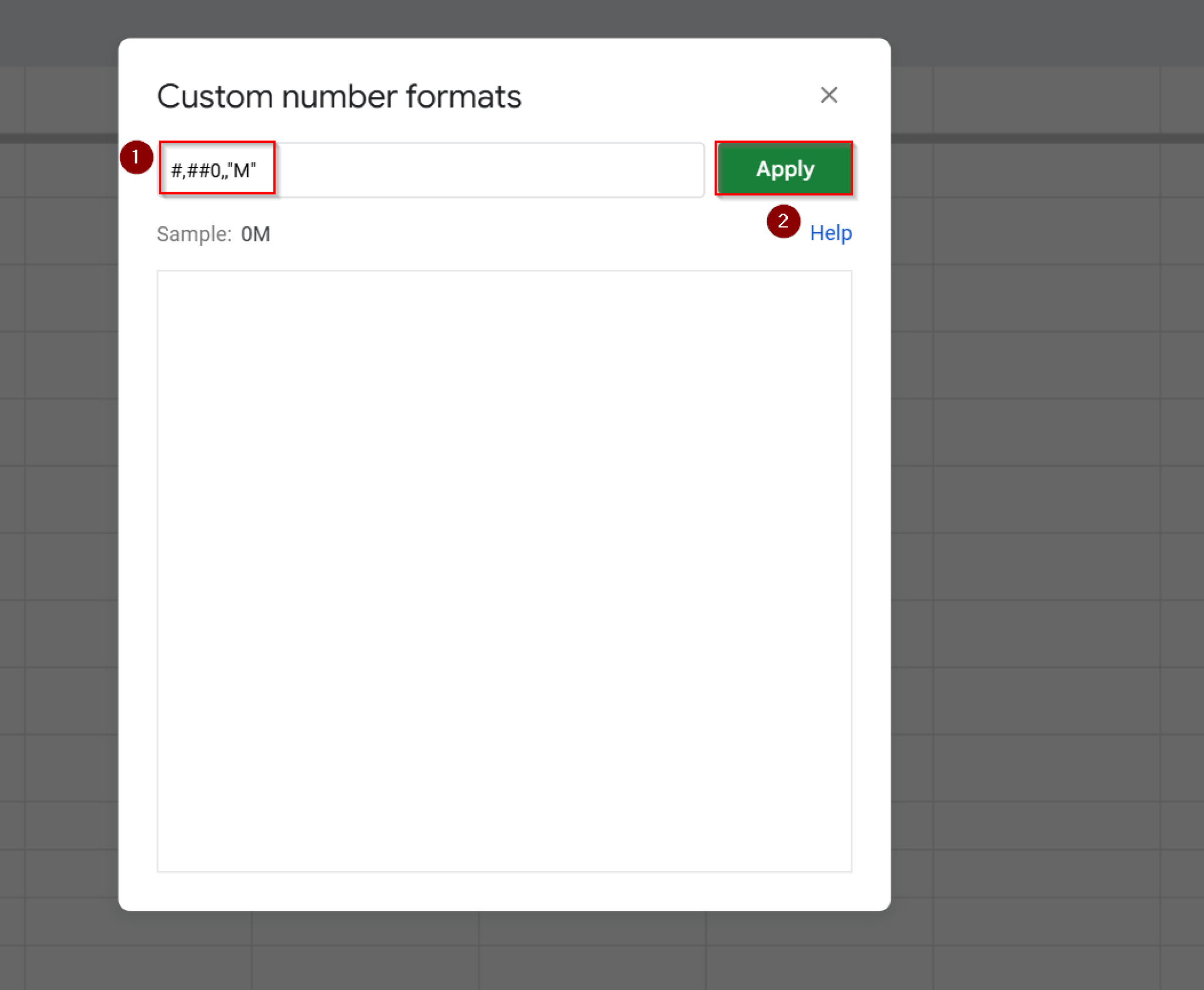Click the red step 1 badge
Viewport: 1204px width, 990px height.
point(136,158)
